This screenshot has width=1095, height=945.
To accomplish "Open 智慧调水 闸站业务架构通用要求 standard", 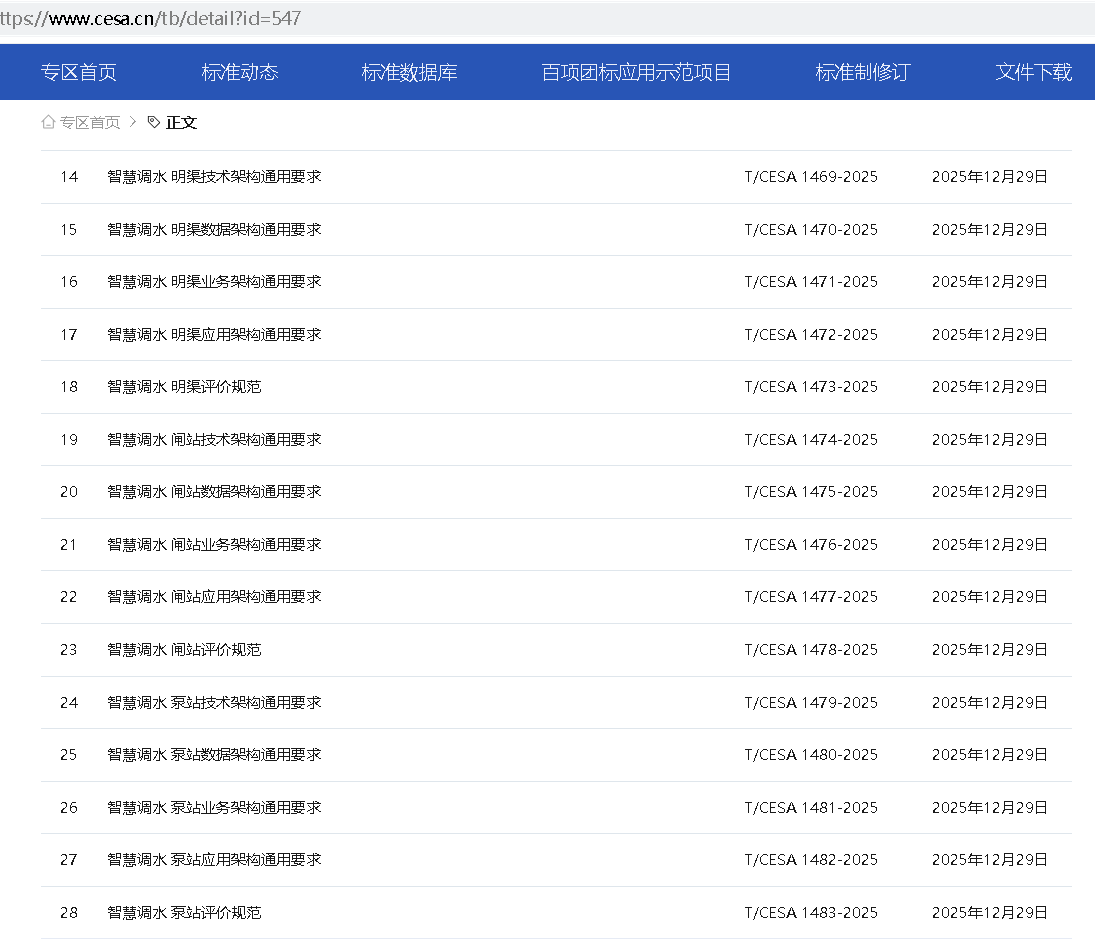I will point(213,544).
